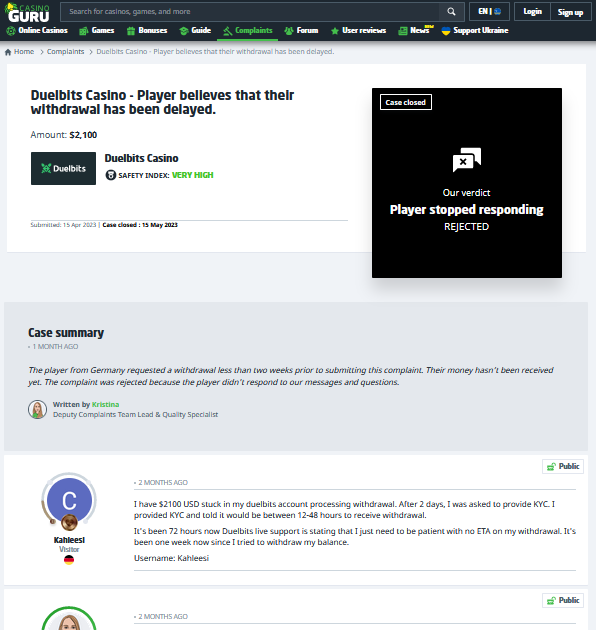Click the Bonuses gift icon
Viewport: 596px width, 630px height.
(x=131, y=31)
